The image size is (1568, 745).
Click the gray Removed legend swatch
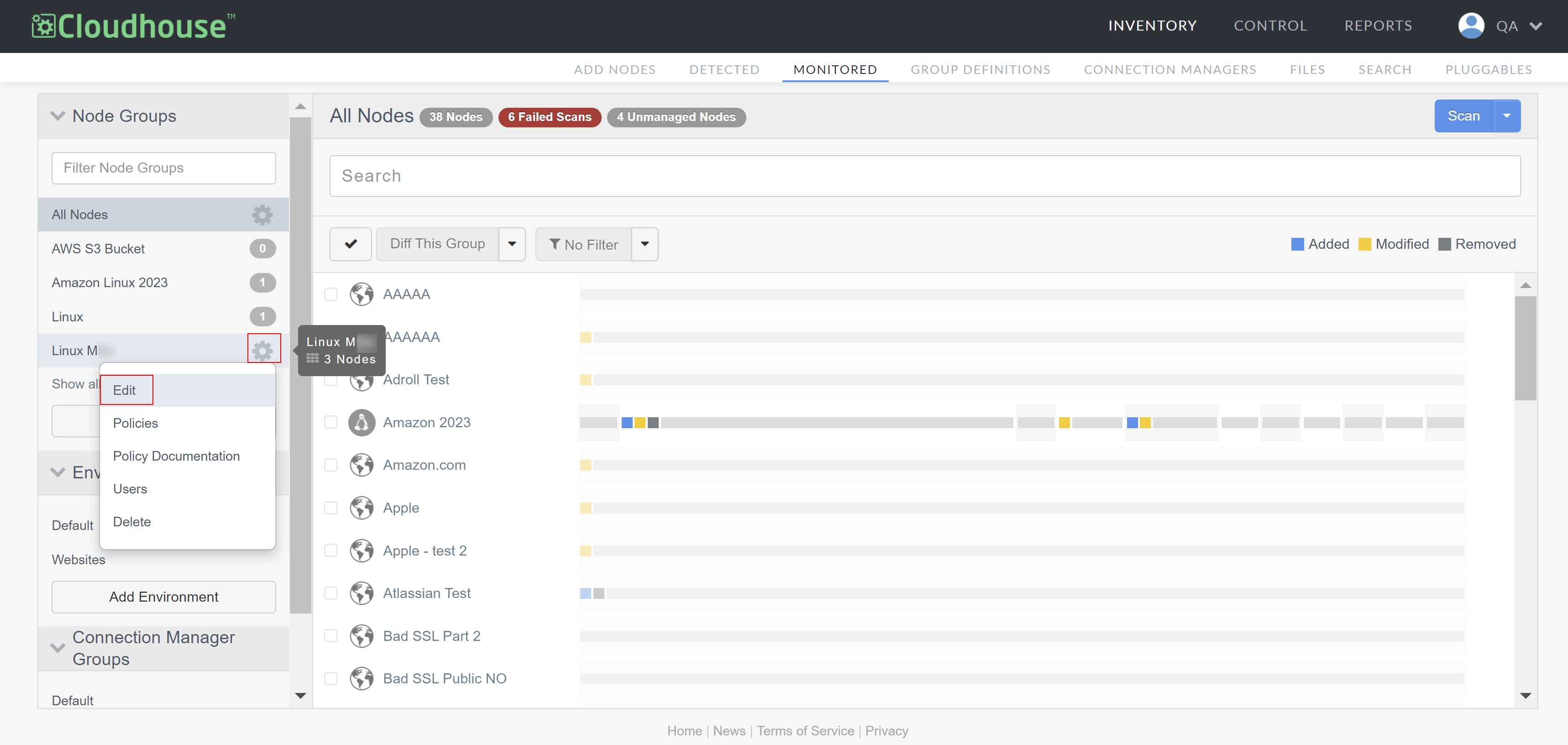click(1444, 244)
